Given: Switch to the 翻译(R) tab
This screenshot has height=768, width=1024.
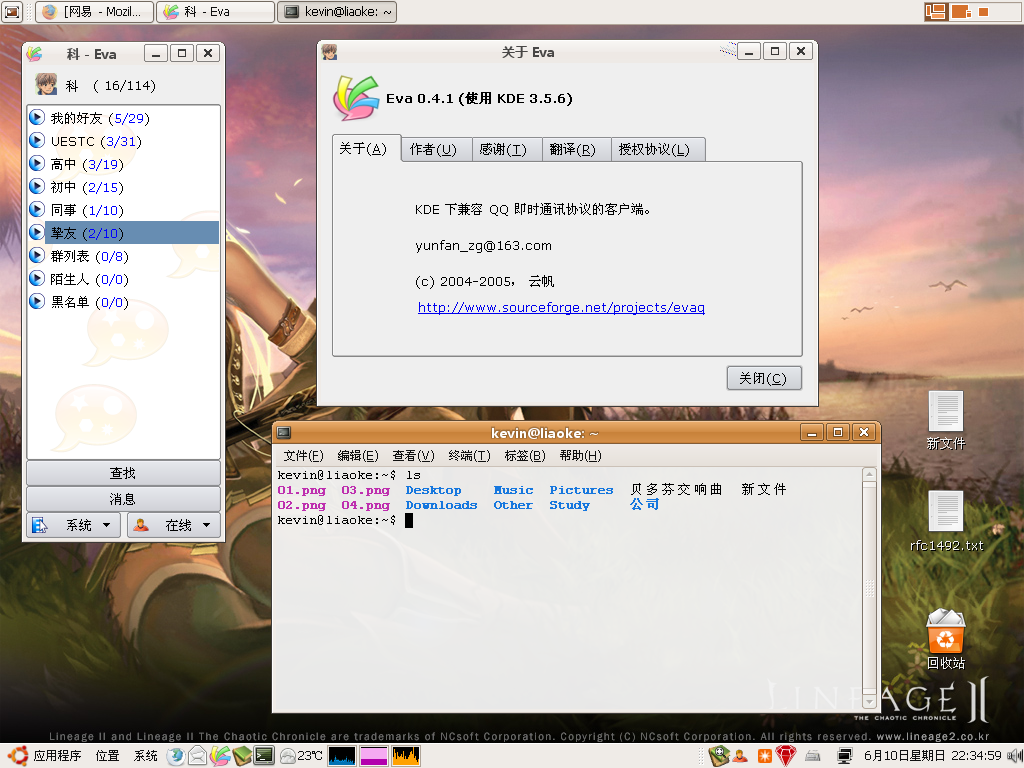Looking at the screenshot, I should coord(576,150).
